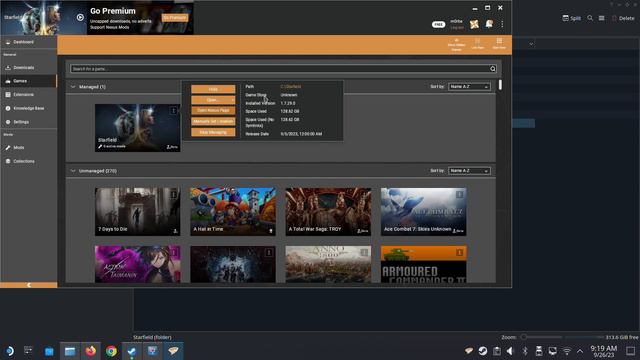Expand chevron dropdown in file manager
The height and width of the screenshot is (360, 640).
(x=531, y=44)
